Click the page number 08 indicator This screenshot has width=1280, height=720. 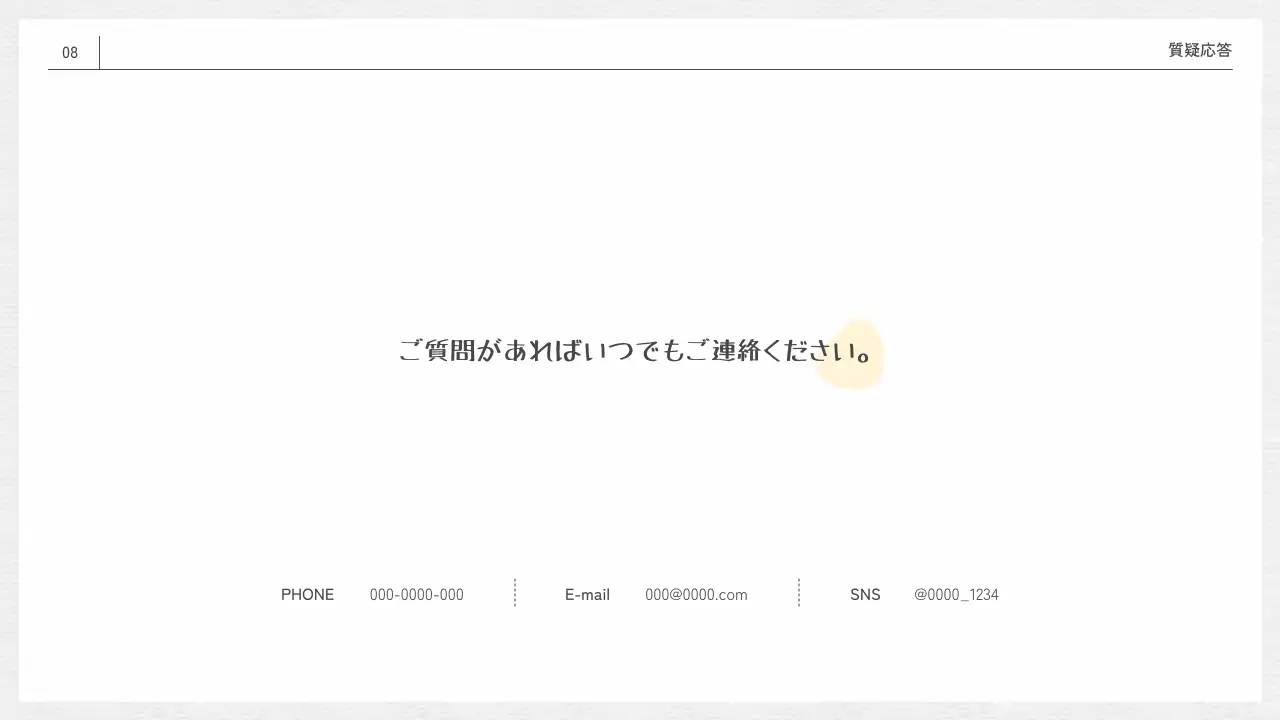point(69,52)
